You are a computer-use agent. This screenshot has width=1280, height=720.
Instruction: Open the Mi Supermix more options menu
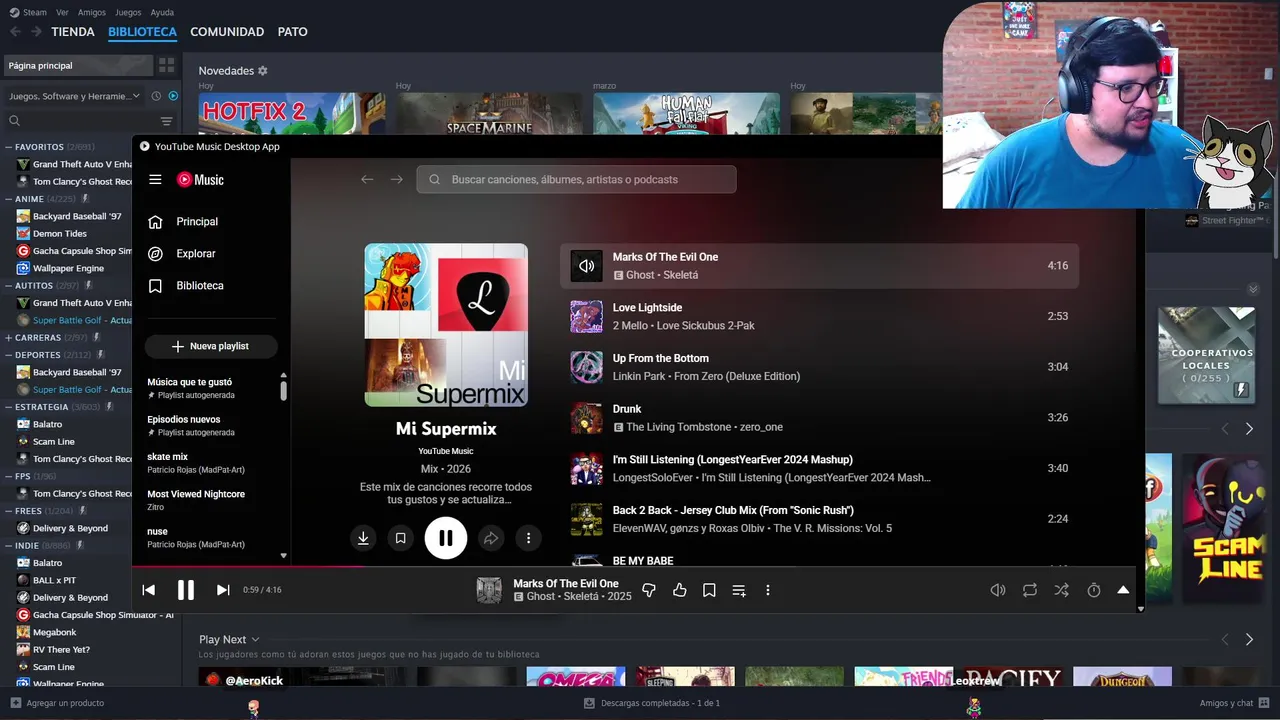coord(528,538)
